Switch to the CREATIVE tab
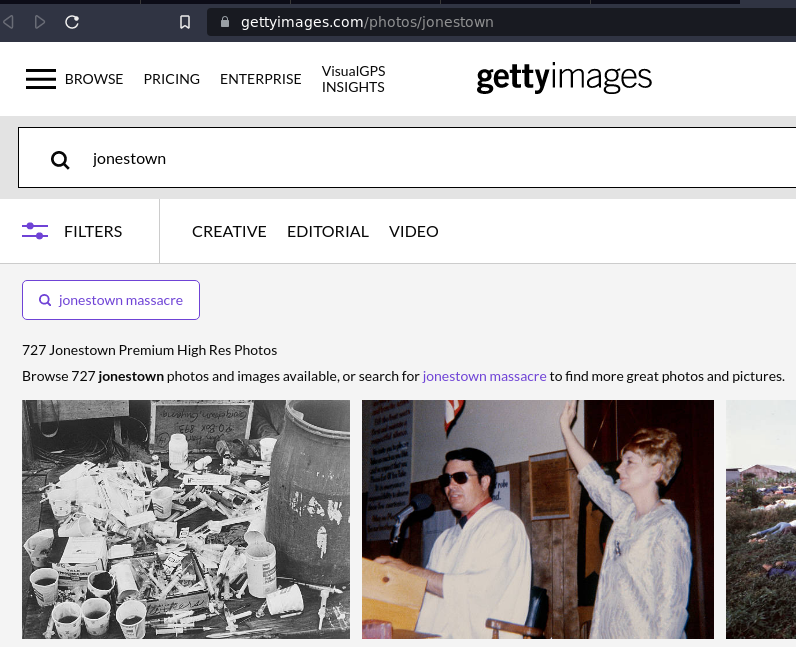Viewport: 796px width, 647px height. point(229,231)
